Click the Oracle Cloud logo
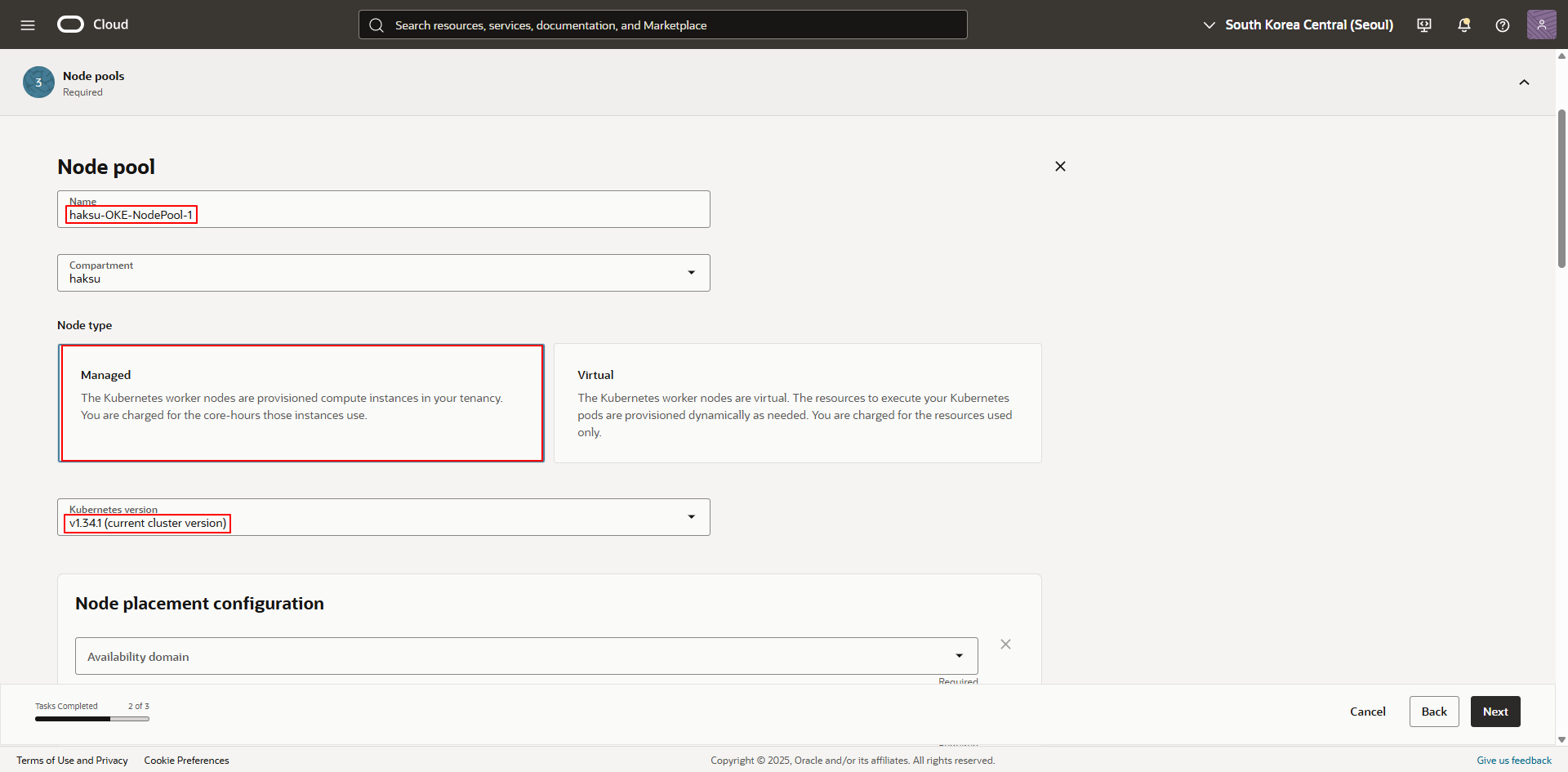Screen dimensions: 1568x772 pyautogui.click(x=71, y=25)
